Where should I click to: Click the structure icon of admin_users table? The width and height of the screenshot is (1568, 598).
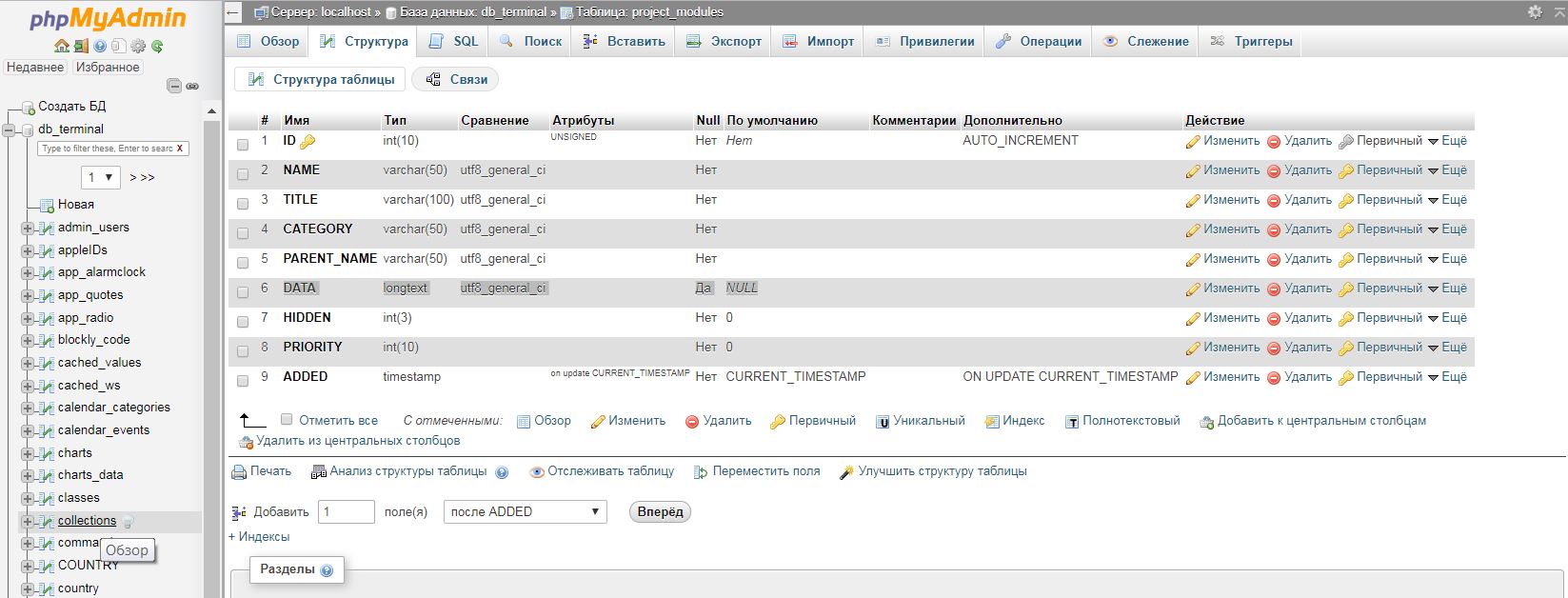46,228
